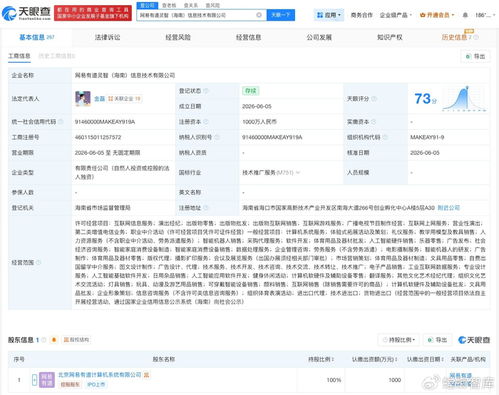Click help icon next to 经营范围
The height and width of the screenshot is (395, 499).
(38, 262)
